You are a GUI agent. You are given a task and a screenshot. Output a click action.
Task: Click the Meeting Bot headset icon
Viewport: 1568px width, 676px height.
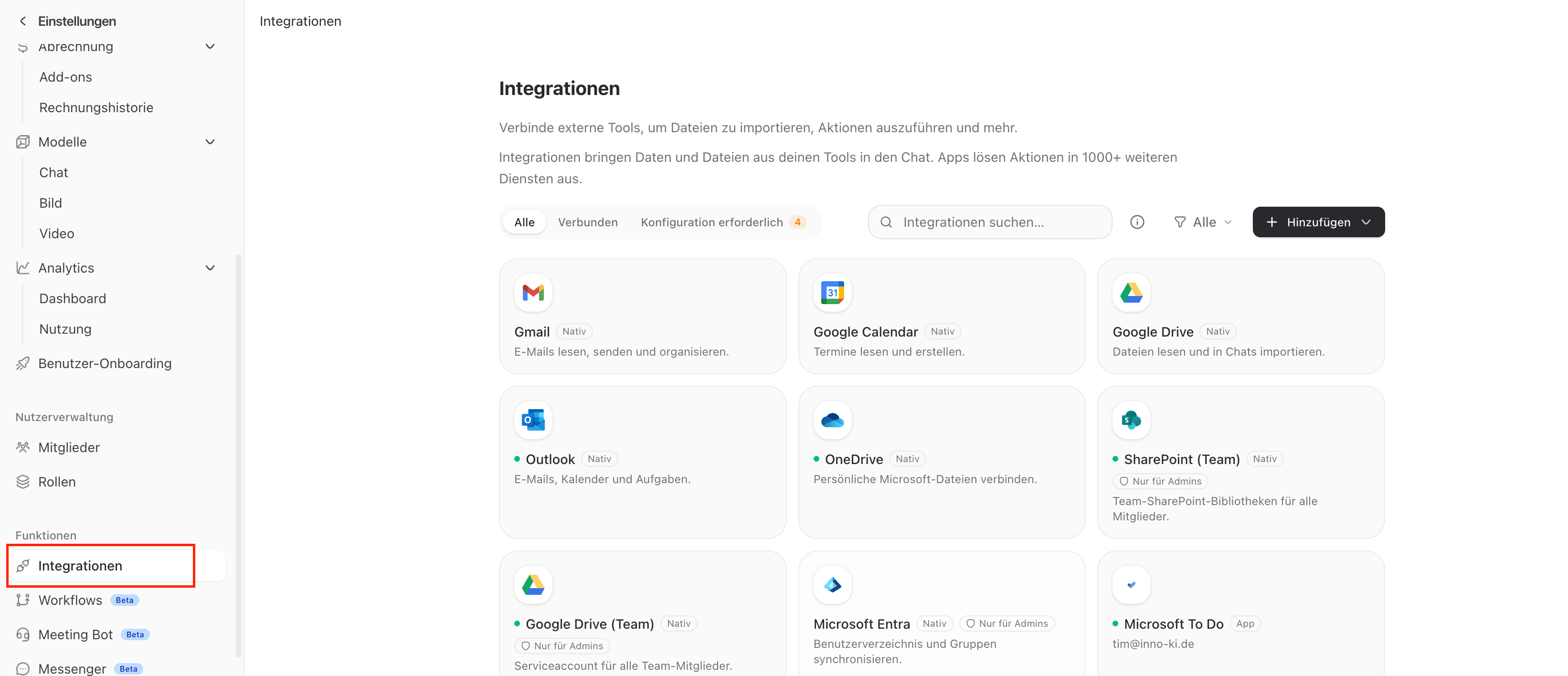tap(22, 634)
